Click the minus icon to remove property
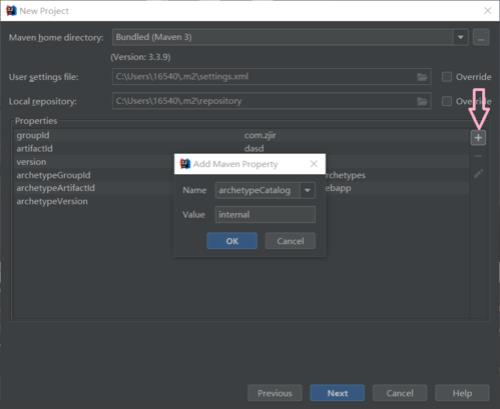 click(478, 156)
